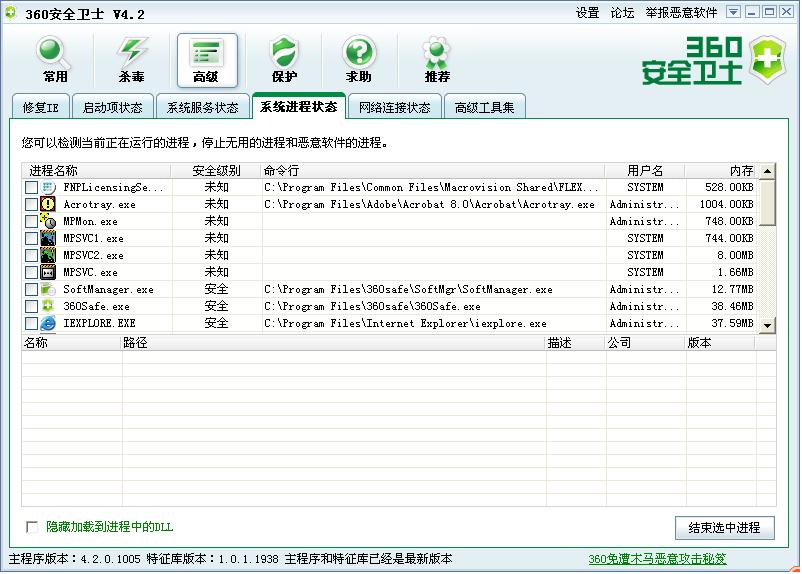The width and height of the screenshot is (802, 574).
Task: Open the title bar dropdown menu arrow
Action: click(x=733, y=12)
